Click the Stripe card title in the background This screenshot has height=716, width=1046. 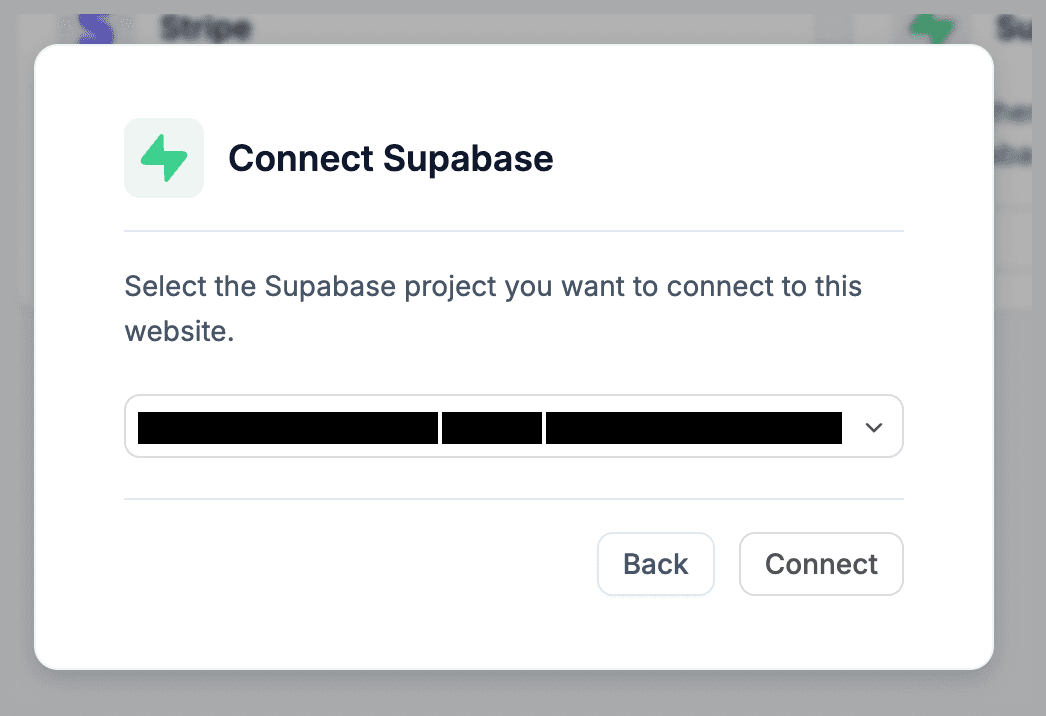coord(204,27)
